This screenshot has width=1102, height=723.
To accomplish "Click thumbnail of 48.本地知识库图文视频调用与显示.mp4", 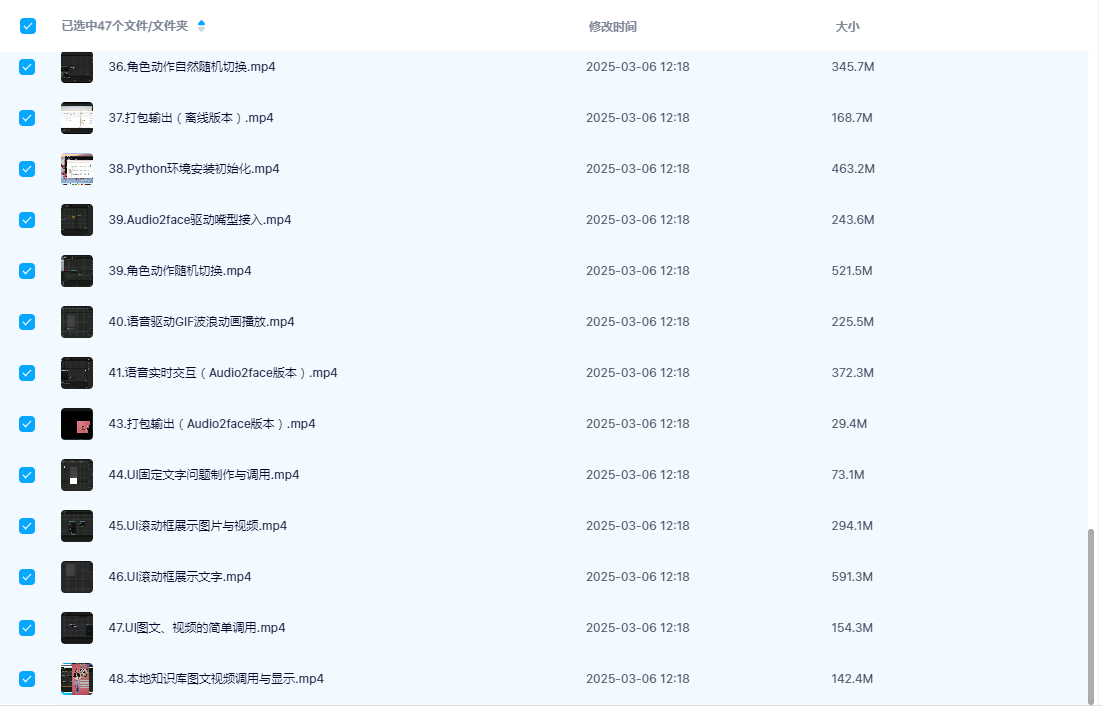I will pyautogui.click(x=77, y=679).
